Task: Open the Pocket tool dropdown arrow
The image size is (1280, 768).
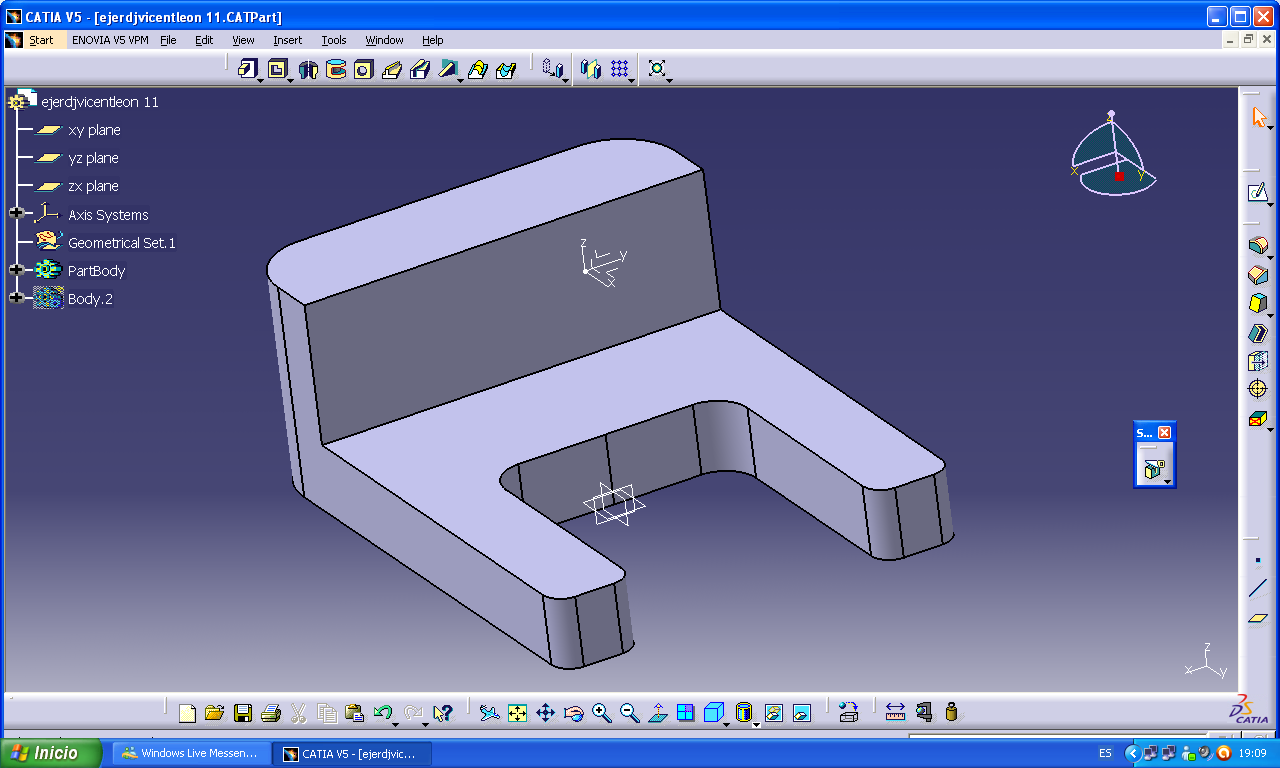Action: coord(290,80)
